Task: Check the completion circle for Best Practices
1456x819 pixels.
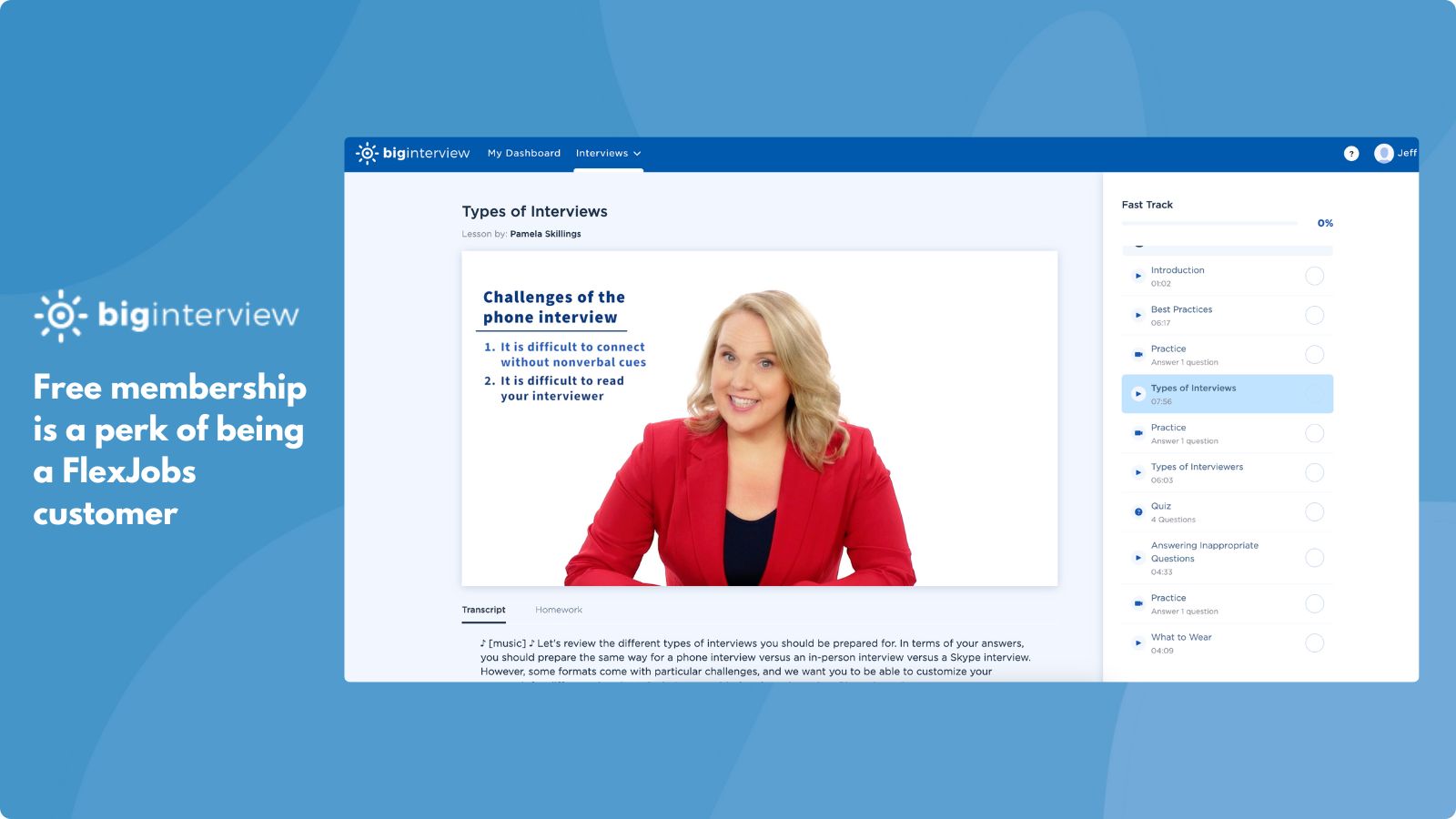Action: 1315,315
